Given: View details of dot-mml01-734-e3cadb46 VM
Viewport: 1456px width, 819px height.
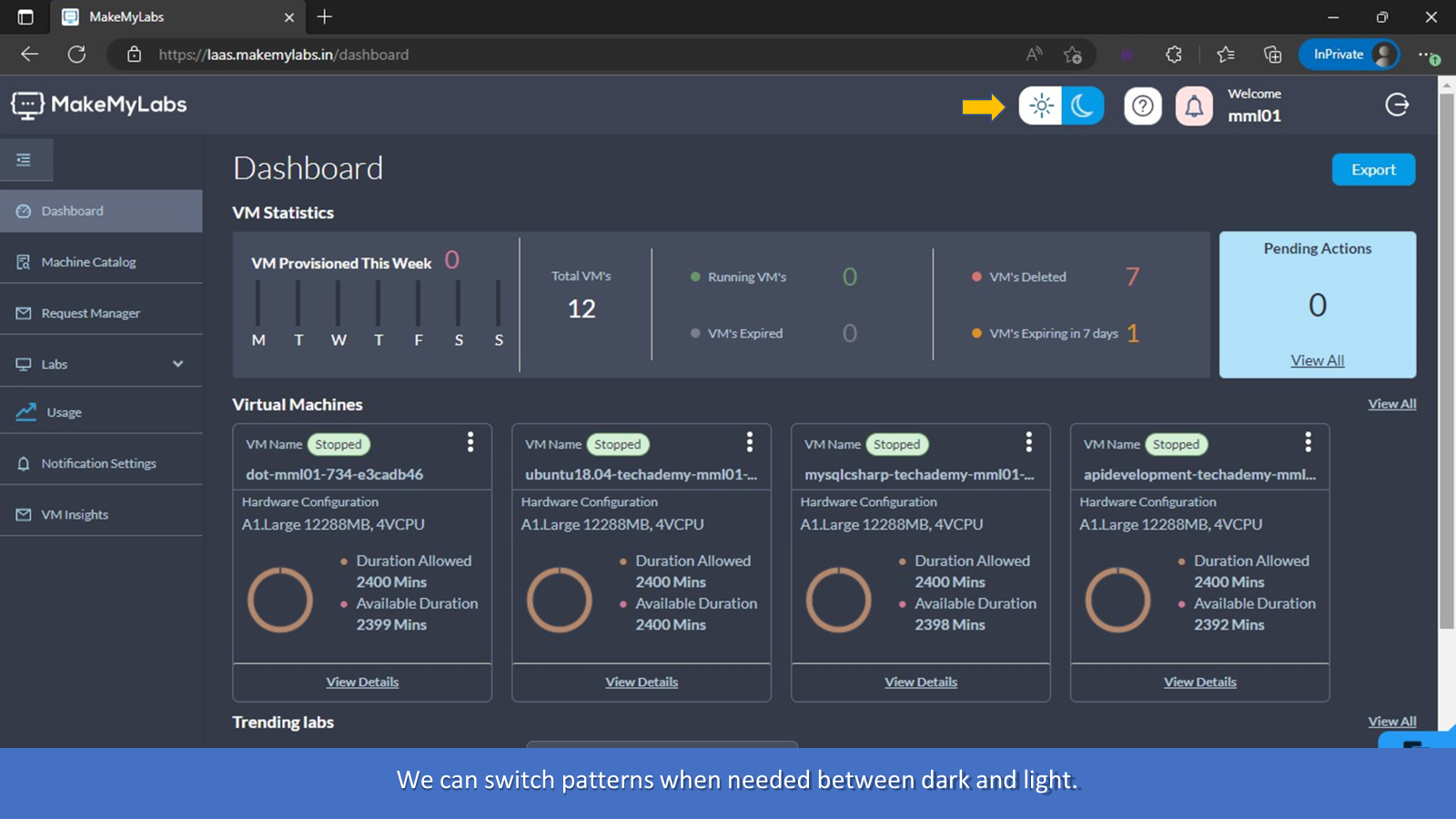Looking at the screenshot, I should 362,682.
